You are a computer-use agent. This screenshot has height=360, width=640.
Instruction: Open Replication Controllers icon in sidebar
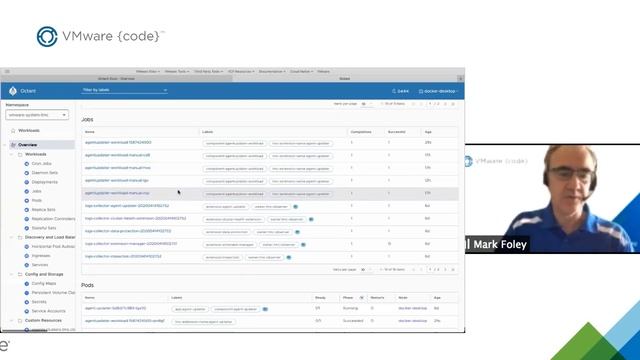click(27, 219)
